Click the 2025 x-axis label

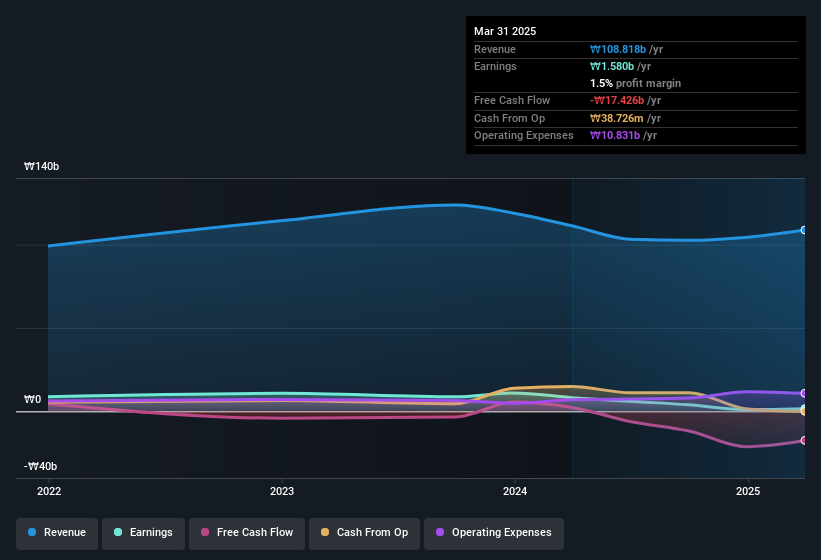[x=748, y=491]
